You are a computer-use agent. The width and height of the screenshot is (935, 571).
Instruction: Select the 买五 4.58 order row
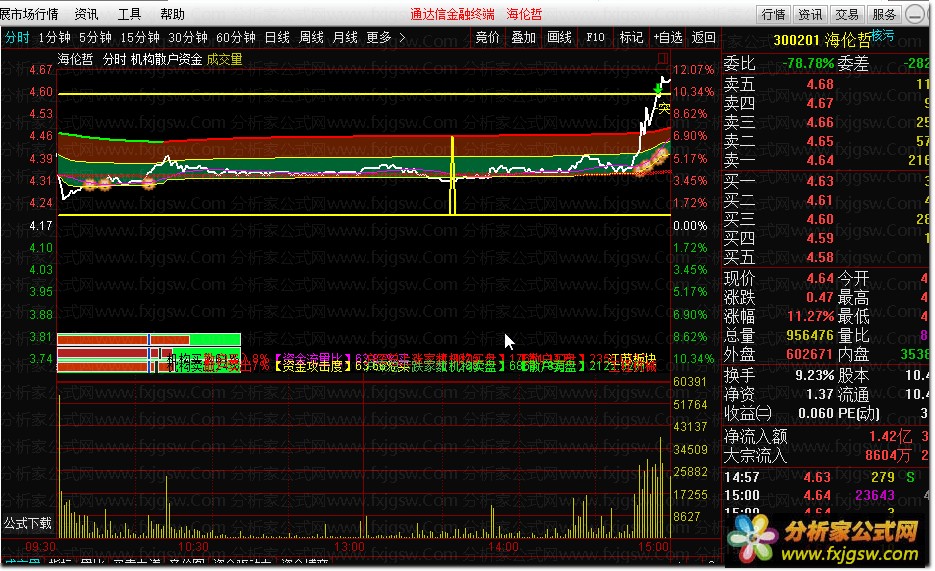tap(826, 257)
